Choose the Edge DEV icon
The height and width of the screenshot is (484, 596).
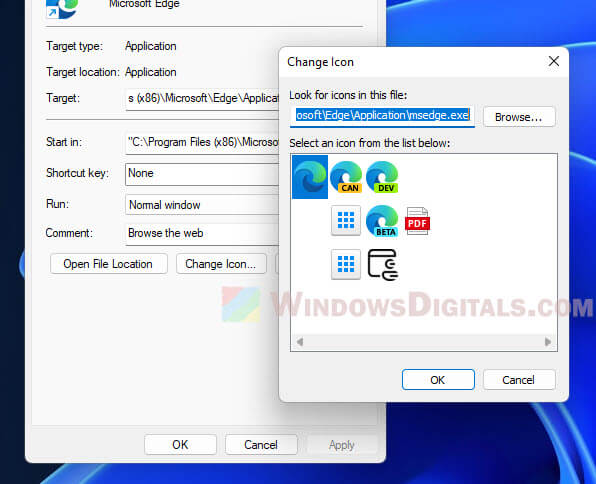(382, 177)
